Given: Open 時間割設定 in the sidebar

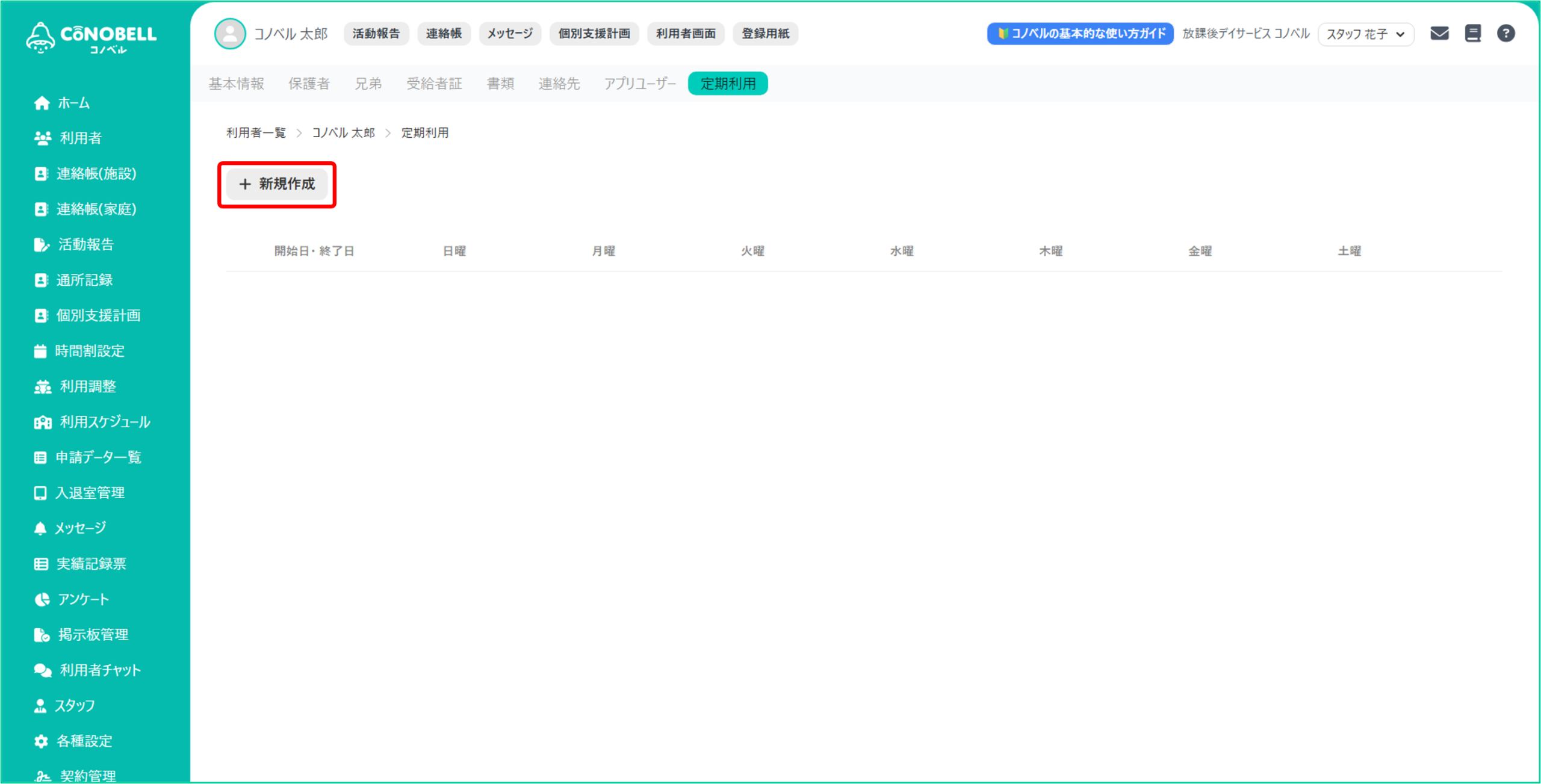Looking at the screenshot, I should [79, 351].
